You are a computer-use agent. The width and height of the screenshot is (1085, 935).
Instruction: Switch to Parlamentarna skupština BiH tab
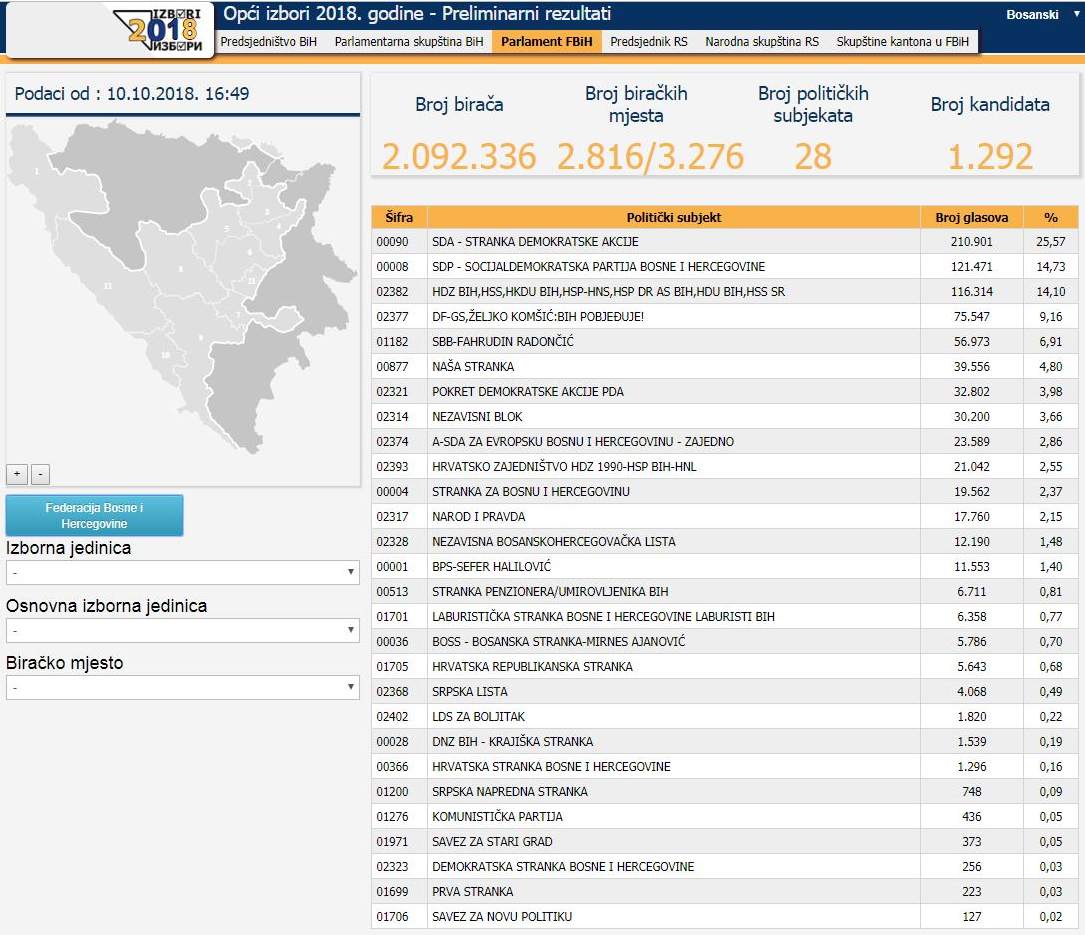(409, 42)
